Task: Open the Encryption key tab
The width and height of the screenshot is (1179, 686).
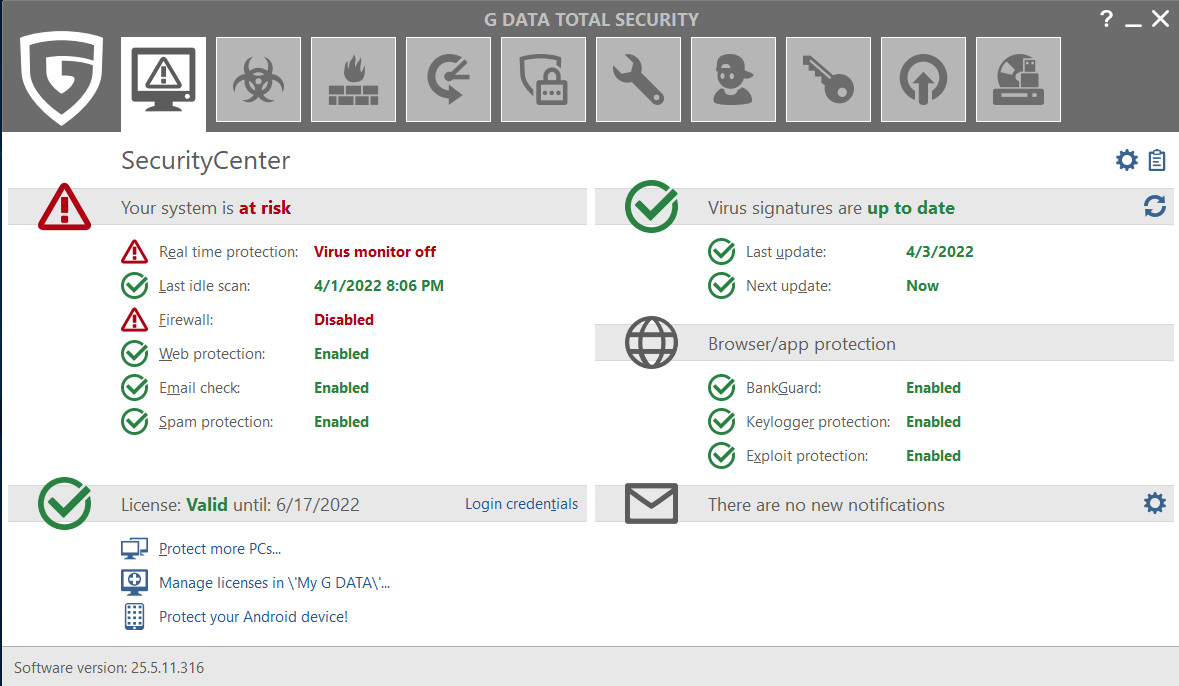Action: coord(828,80)
